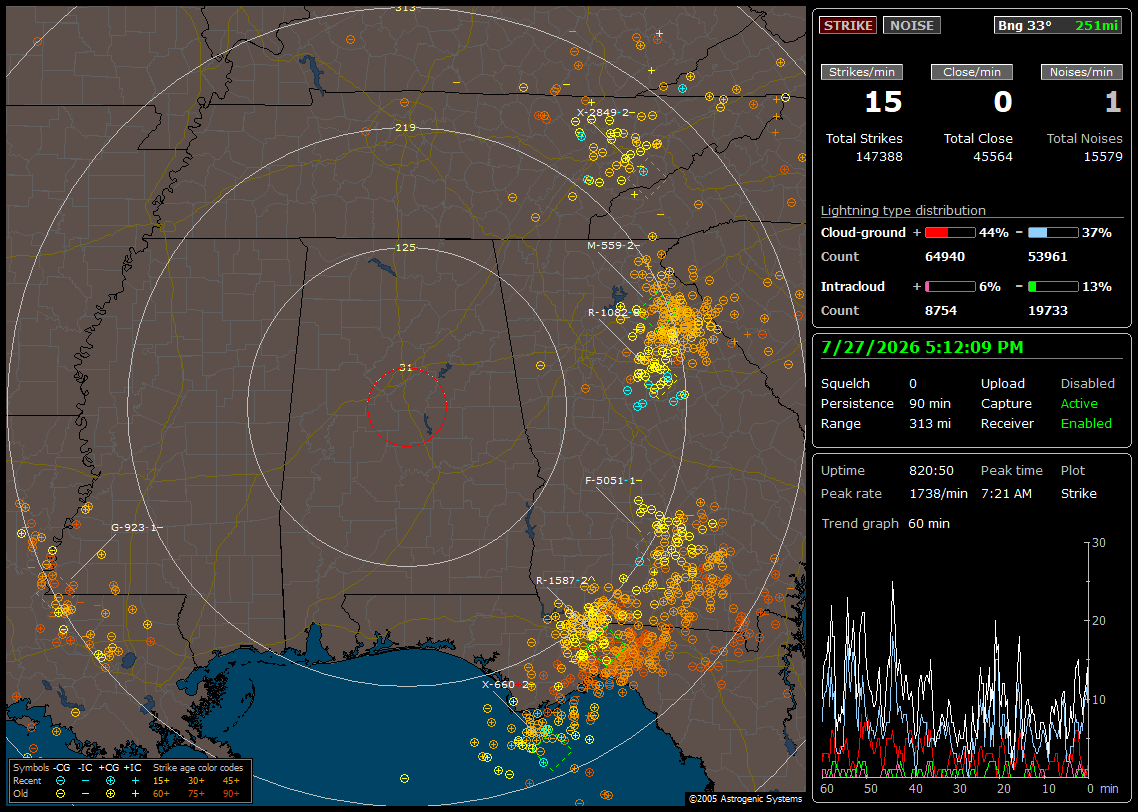This screenshot has height=812, width=1138.
Task: Click the Noises/min label box
Action: [1081, 72]
